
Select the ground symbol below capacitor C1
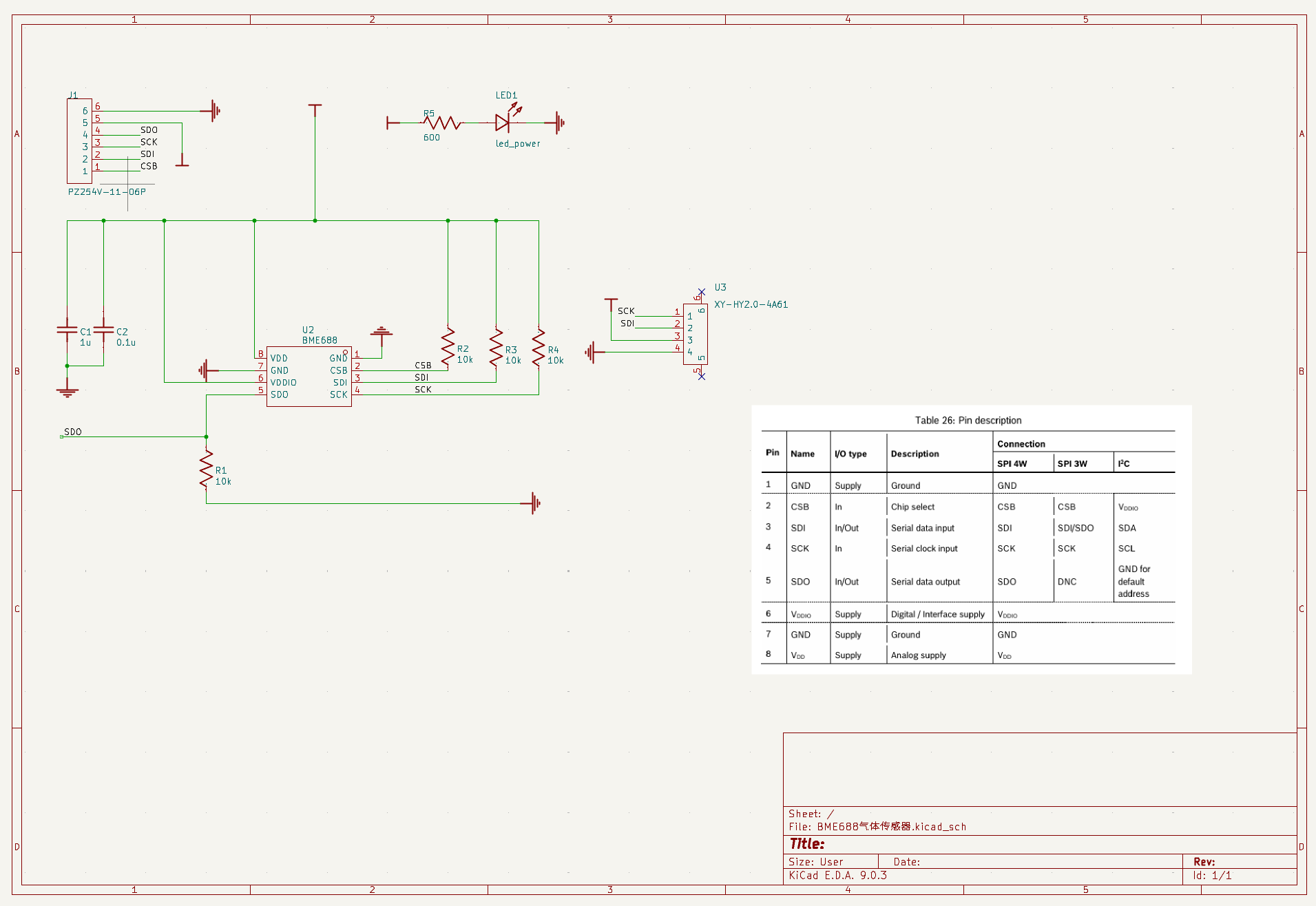[67, 391]
